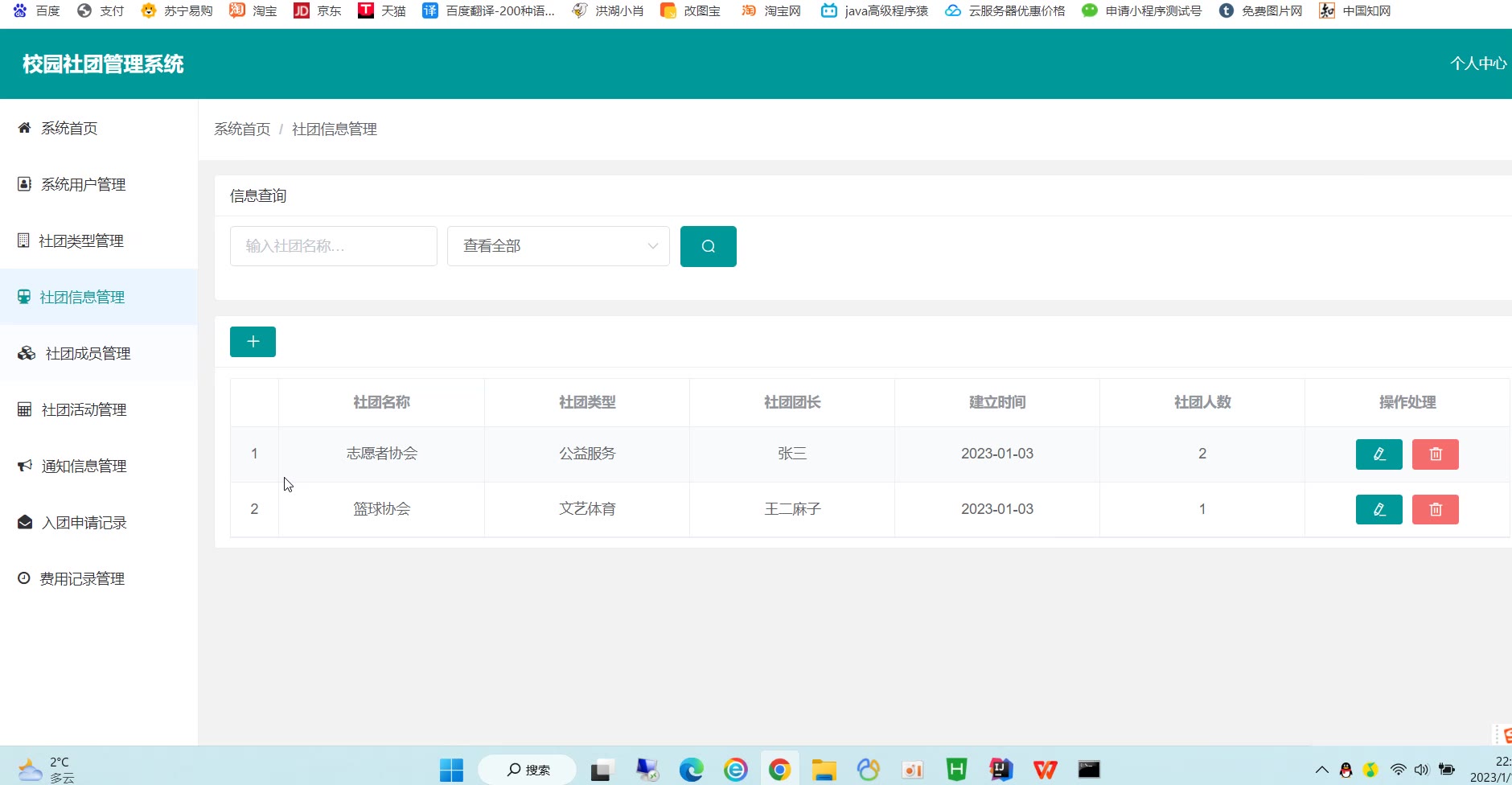This screenshot has height=785, width=1512.
Task: Open 入团申请记录 in the sidebar
Action: click(84, 523)
